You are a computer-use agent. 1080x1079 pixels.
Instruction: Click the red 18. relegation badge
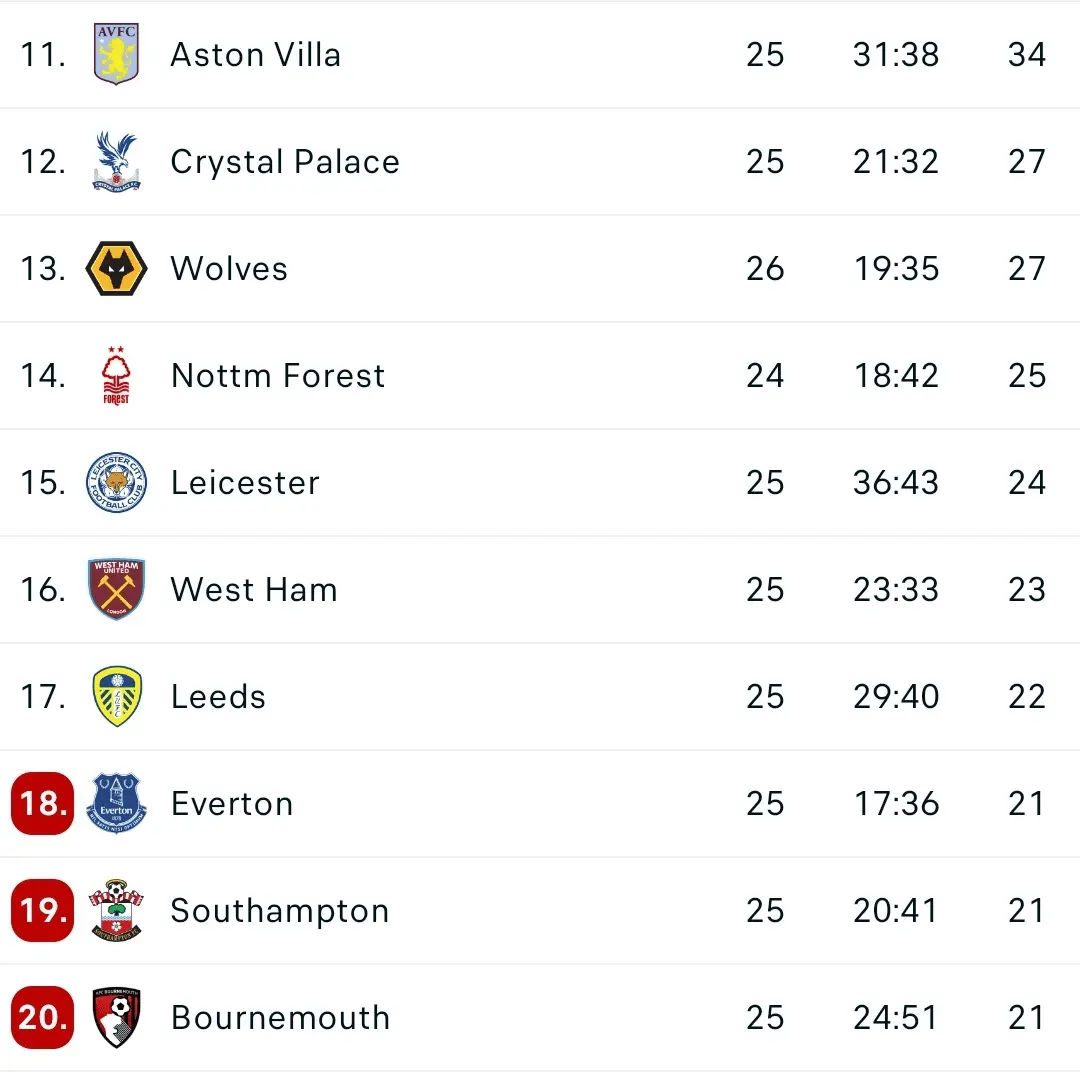[x=42, y=803]
